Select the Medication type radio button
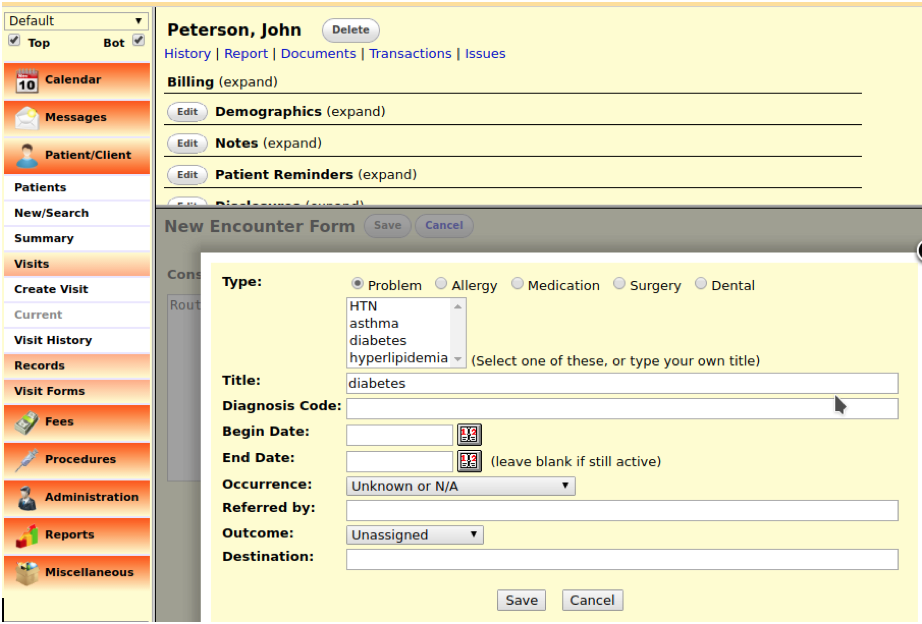922x624 pixels. coord(517,284)
